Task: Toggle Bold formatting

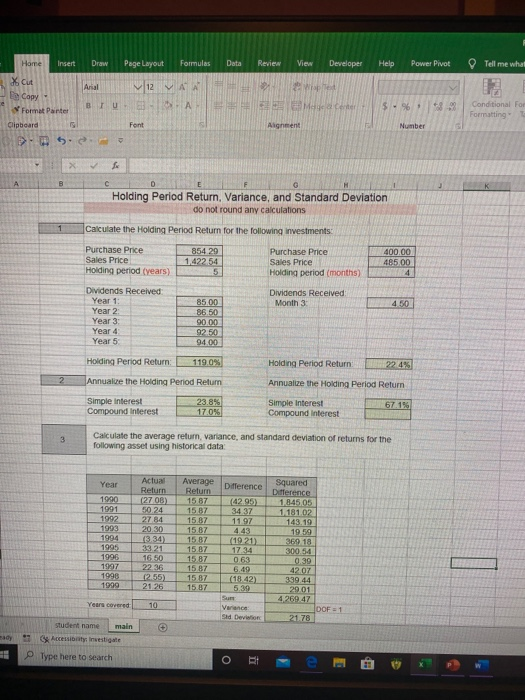Action: (88, 105)
